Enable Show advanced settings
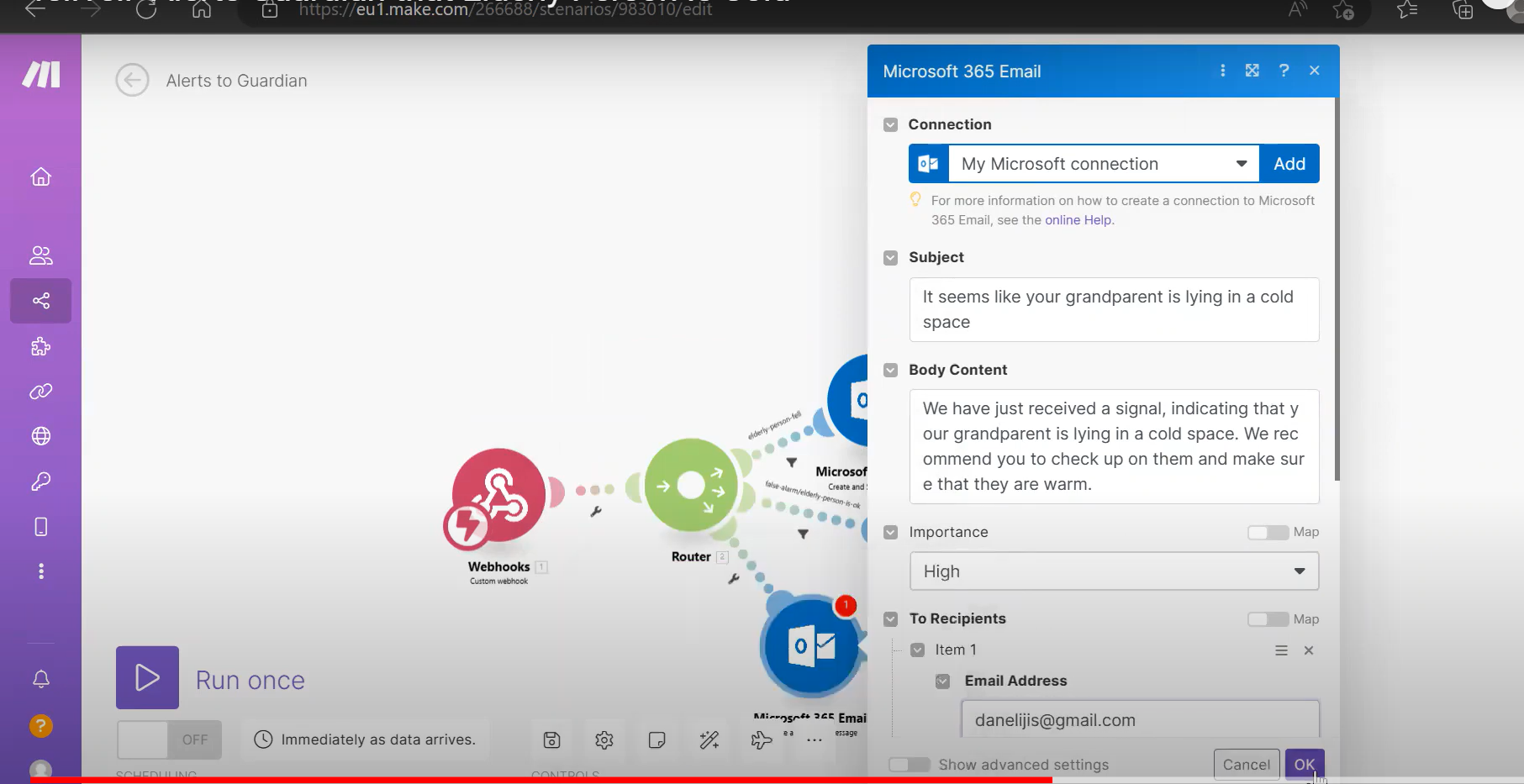 point(910,765)
